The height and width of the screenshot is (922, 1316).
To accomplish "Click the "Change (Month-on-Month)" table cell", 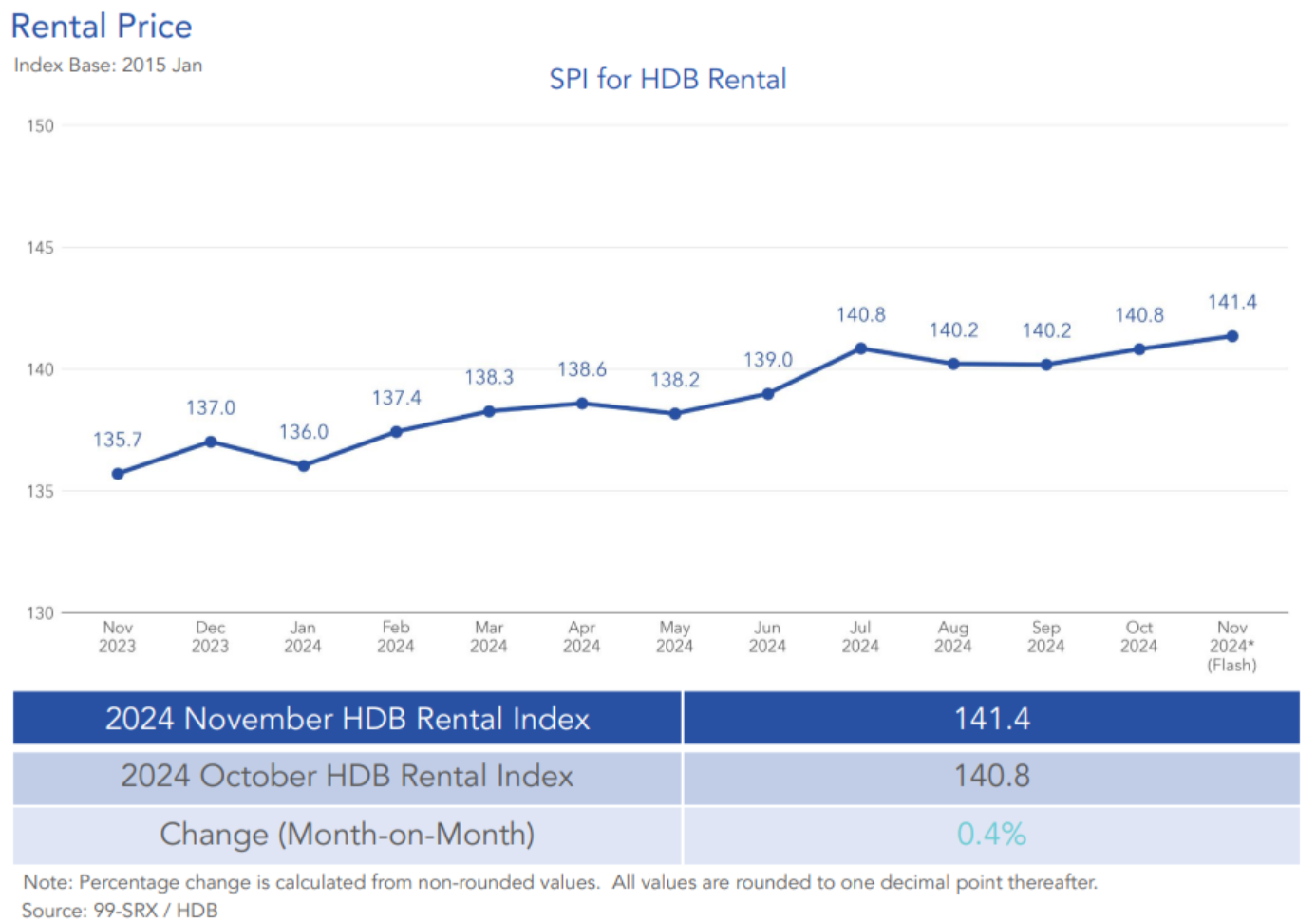I will tap(348, 835).
